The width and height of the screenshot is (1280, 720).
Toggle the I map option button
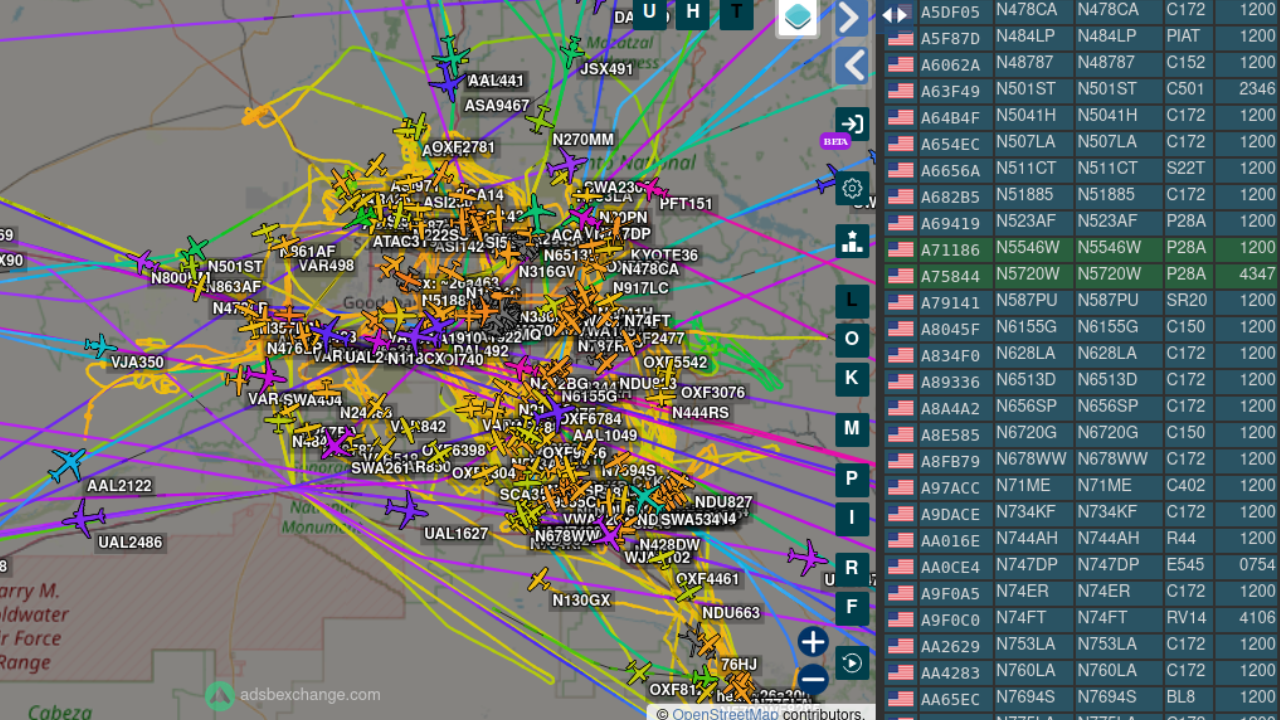(x=852, y=518)
